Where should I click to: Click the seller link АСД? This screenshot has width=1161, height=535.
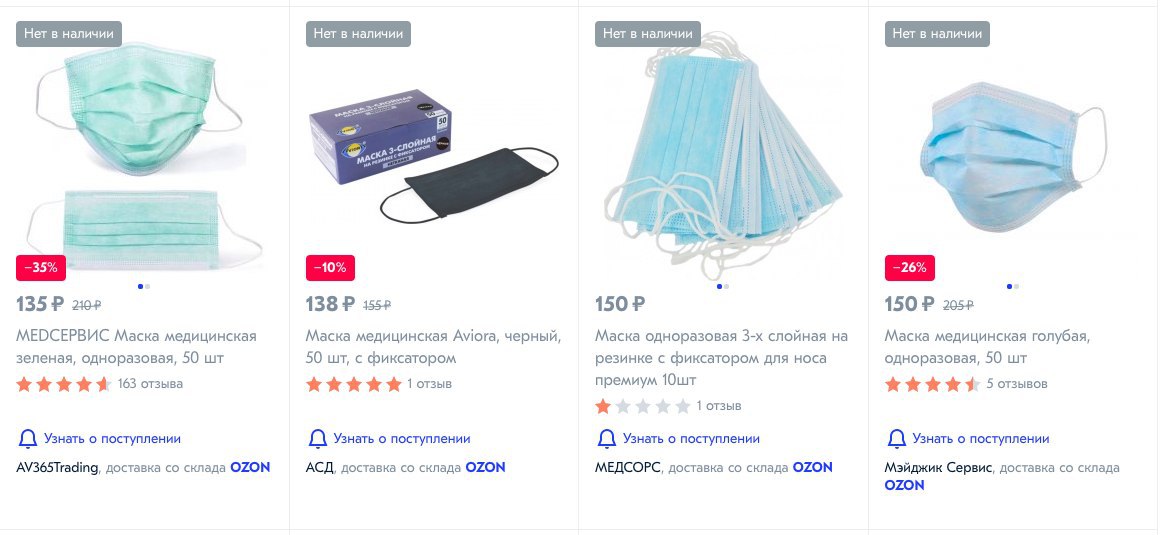[x=320, y=468]
